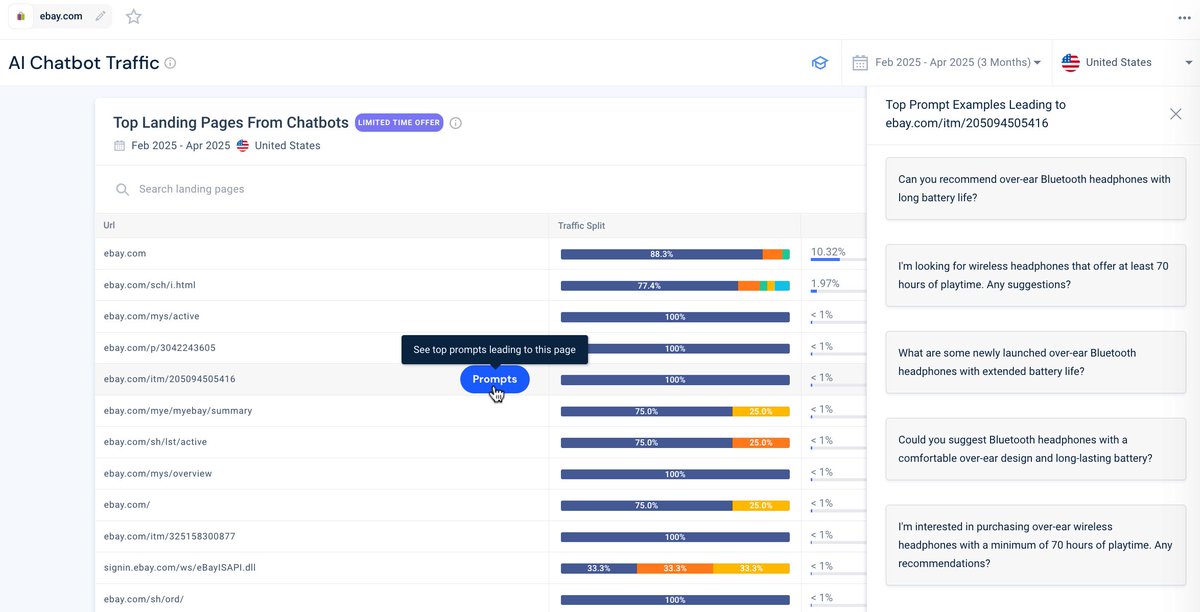Open the AI Chatbot Traffic info tooltip
The image size is (1200, 612).
tap(170, 62)
